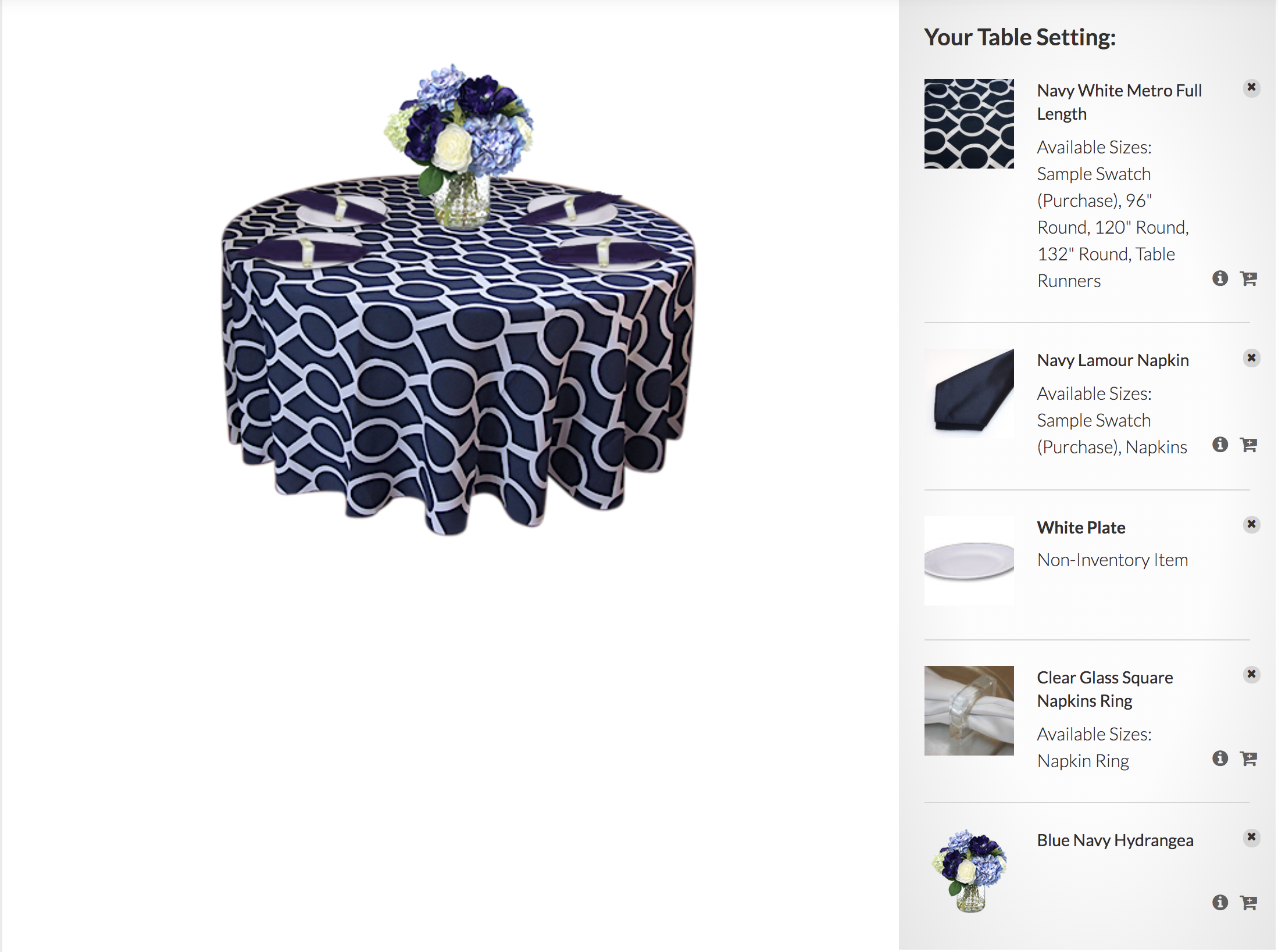
Task: Show info for Clear Glass Napkins Ring
Action: pos(1220,758)
